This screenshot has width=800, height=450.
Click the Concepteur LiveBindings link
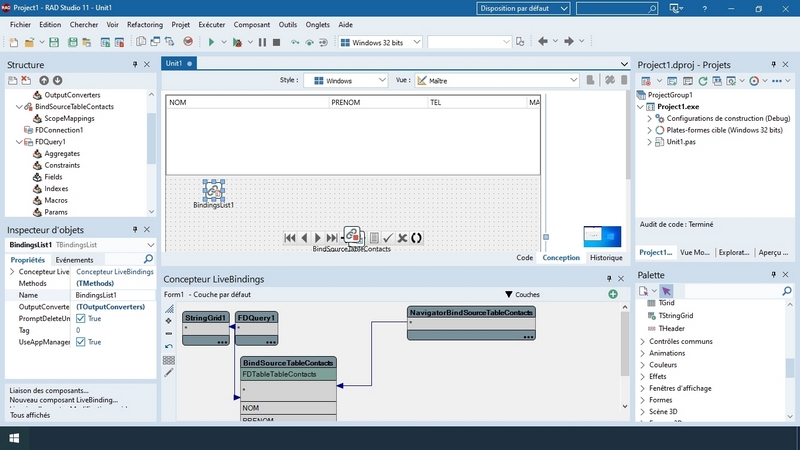click(x=115, y=271)
